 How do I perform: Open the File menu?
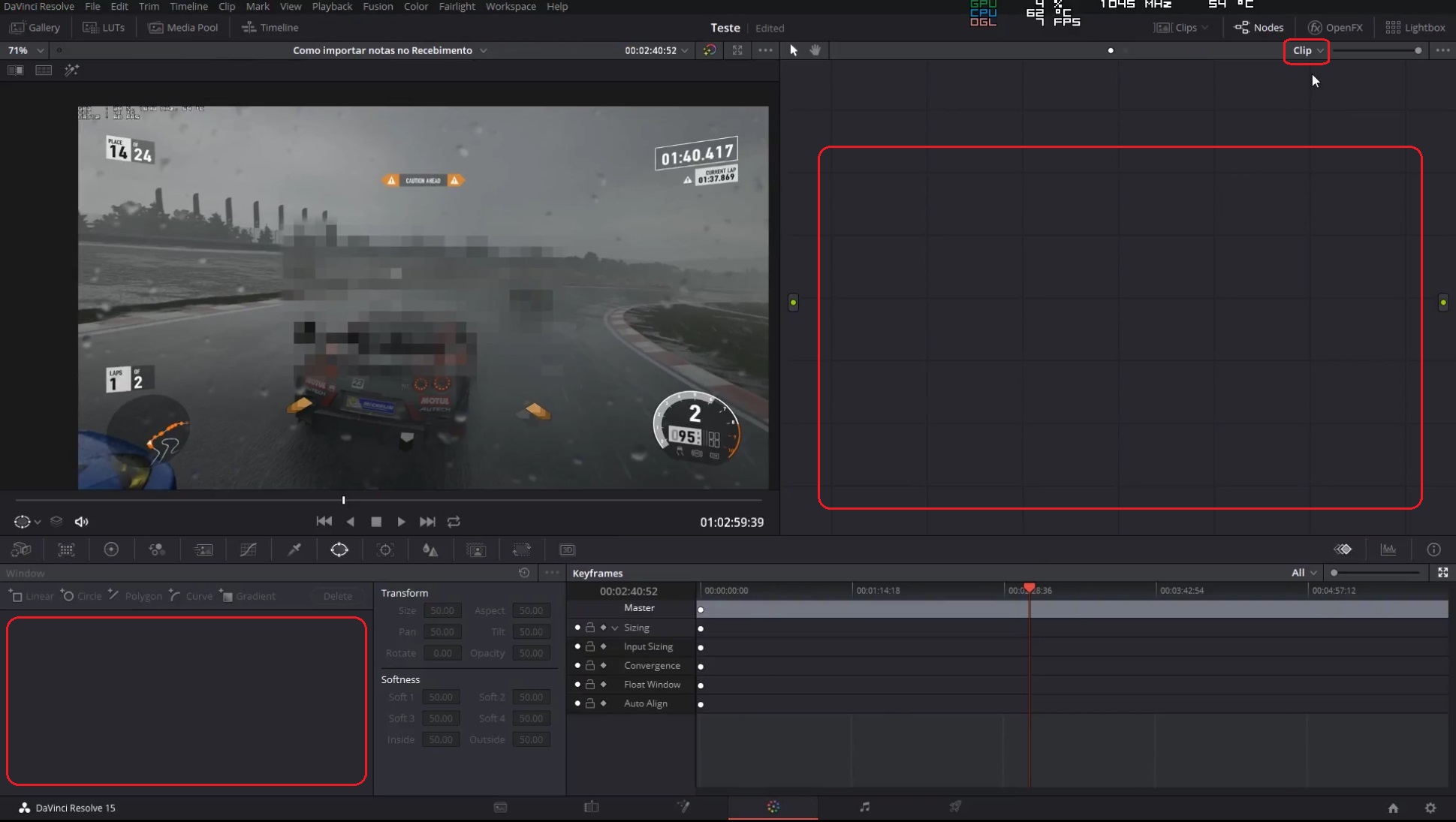(92, 7)
